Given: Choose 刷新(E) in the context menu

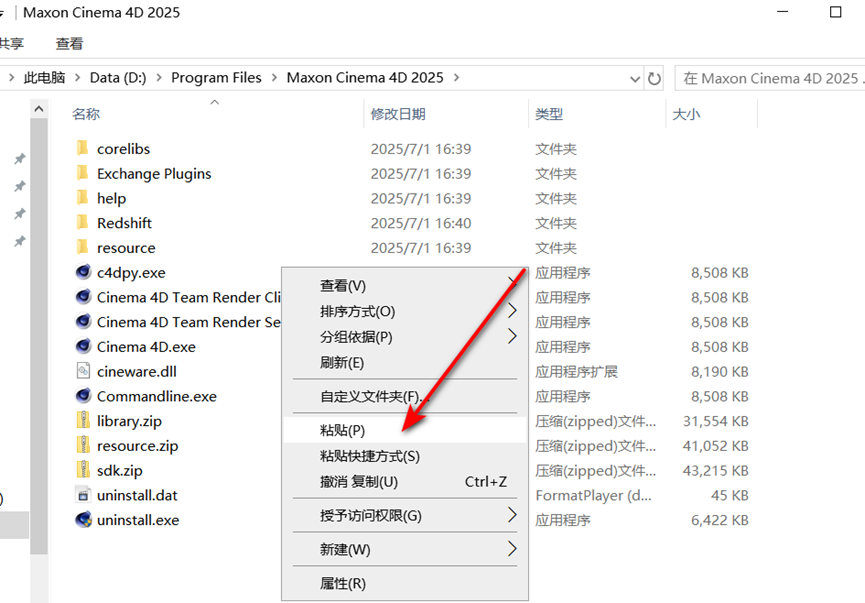Looking at the screenshot, I should pos(405,362).
